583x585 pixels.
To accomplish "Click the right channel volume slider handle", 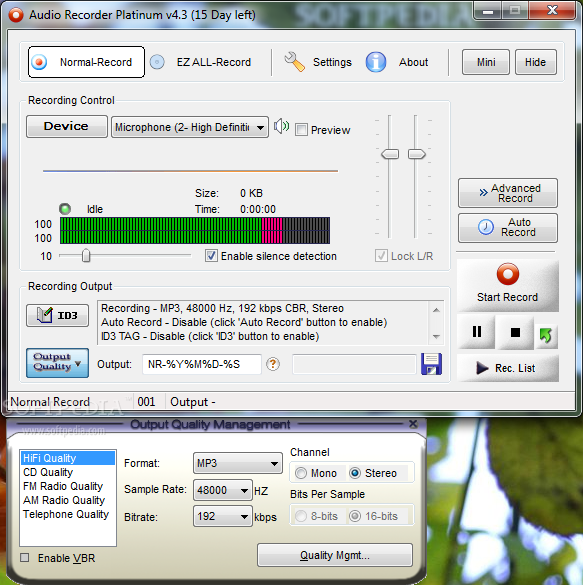I will [x=416, y=154].
